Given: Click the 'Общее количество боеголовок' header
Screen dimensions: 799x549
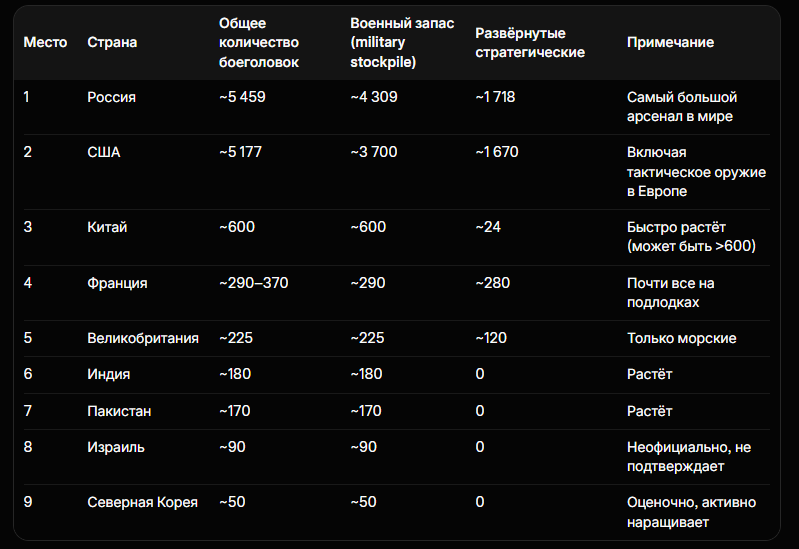Looking at the screenshot, I should click(x=259, y=43).
